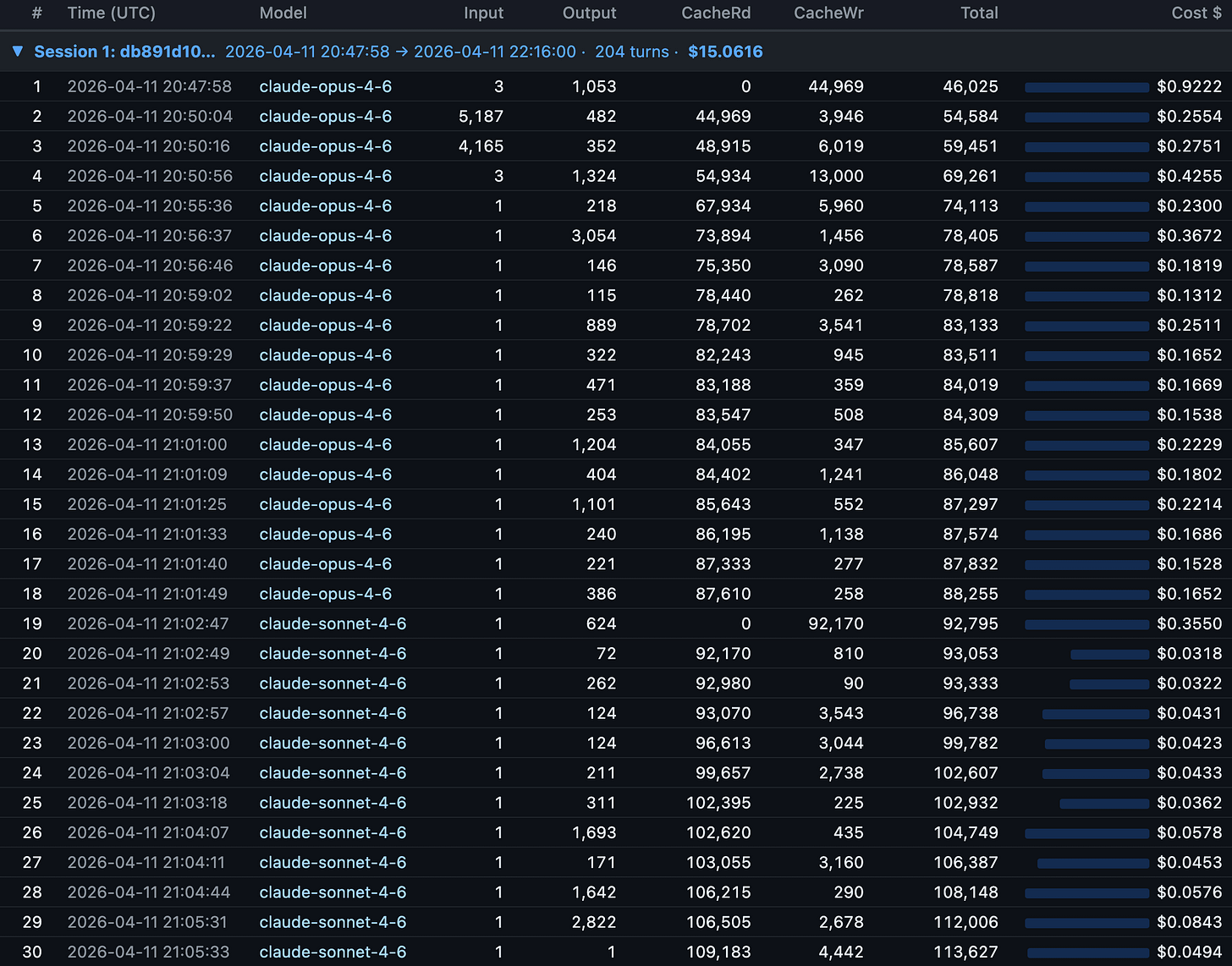Open the Session 1: db891d10 header link

124,52
